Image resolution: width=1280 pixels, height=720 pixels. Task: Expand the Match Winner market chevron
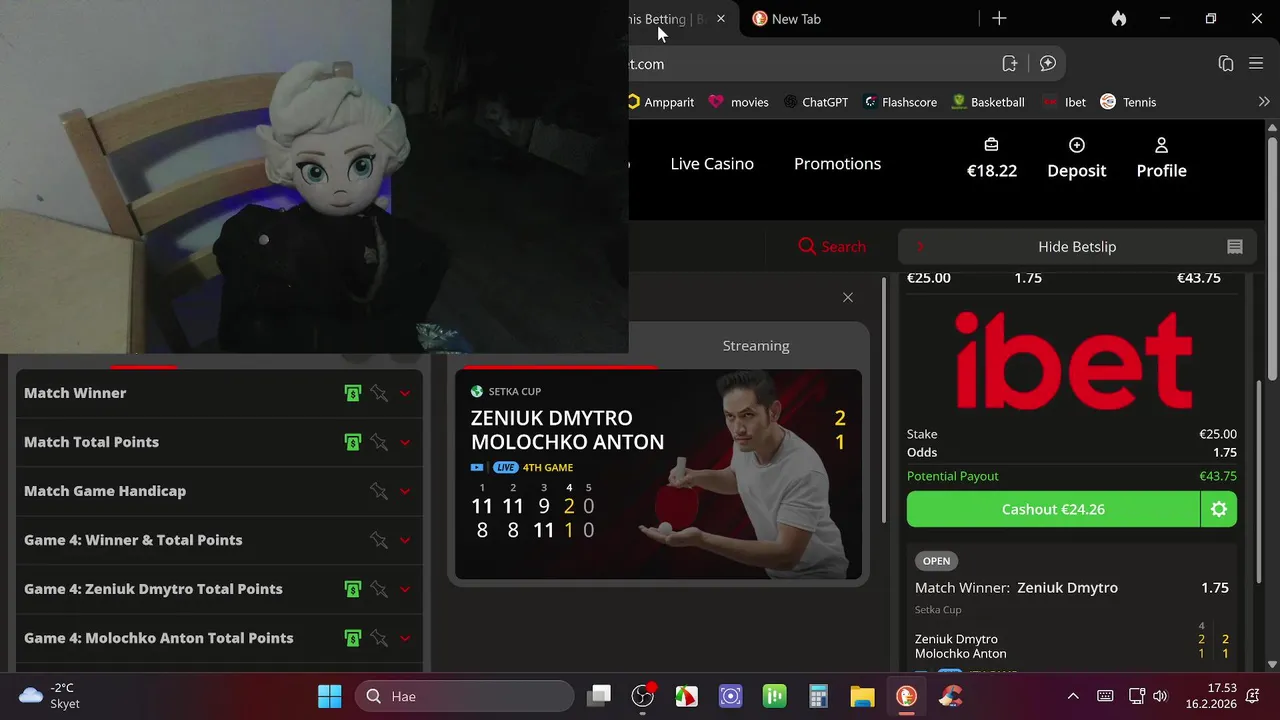pos(405,394)
